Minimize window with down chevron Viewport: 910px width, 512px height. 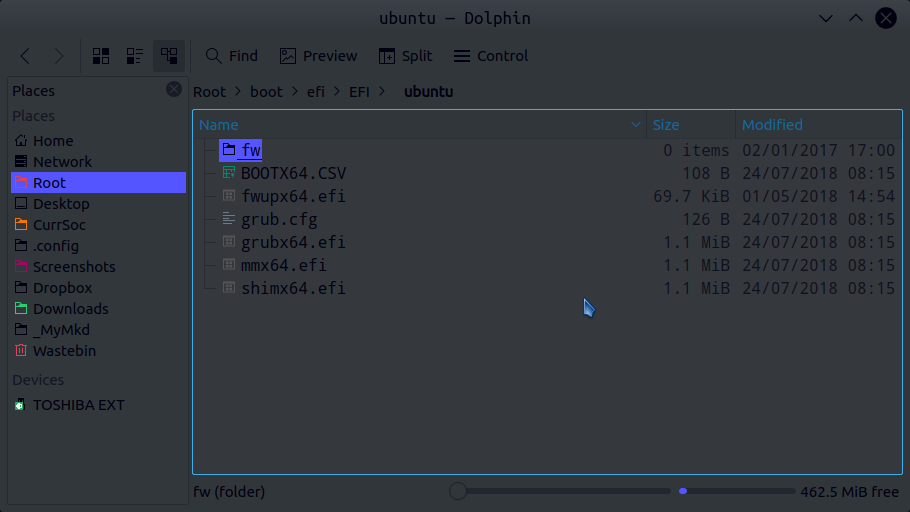click(x=826, y=19)
